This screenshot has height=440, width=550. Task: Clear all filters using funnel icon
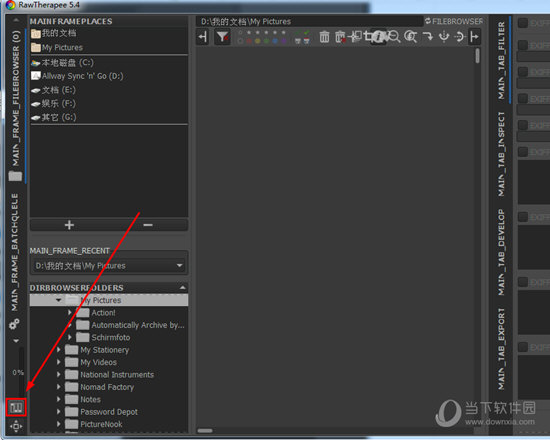click(x=223, y=36)
